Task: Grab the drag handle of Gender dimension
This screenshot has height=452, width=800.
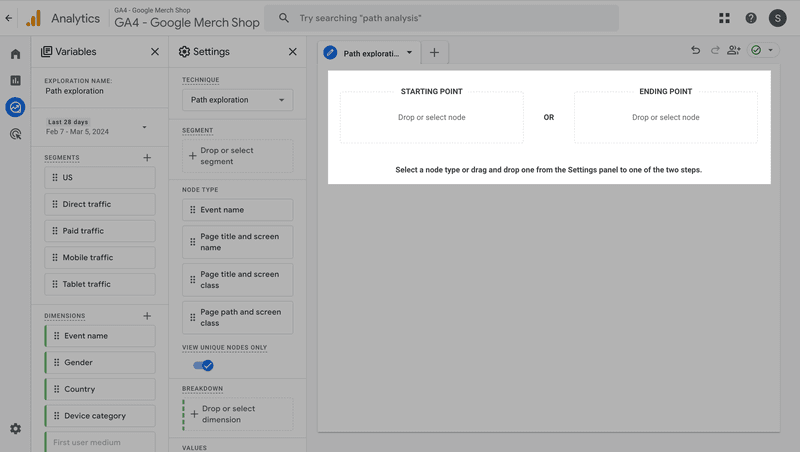Action: (x=57, y=362)
